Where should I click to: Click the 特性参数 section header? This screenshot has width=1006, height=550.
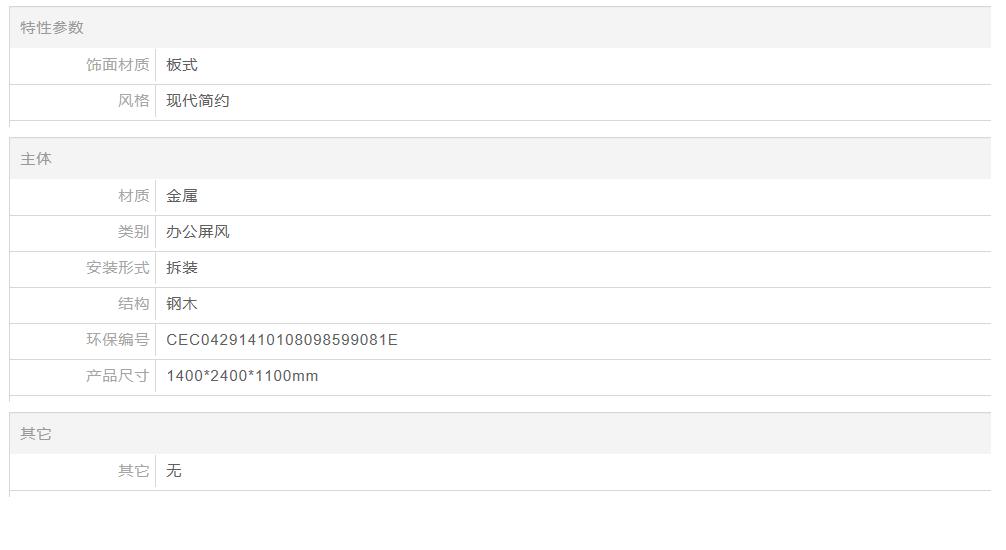[x=52, y=28]
